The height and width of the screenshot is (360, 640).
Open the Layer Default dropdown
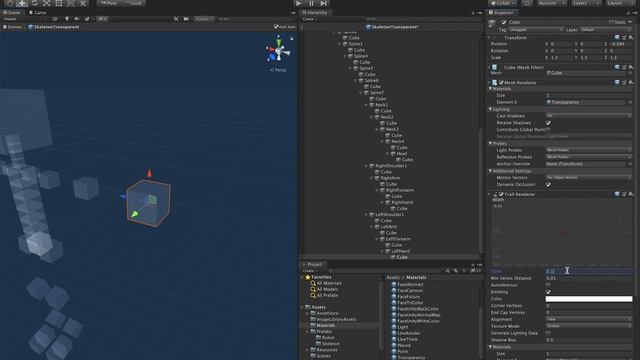[606, 30]
